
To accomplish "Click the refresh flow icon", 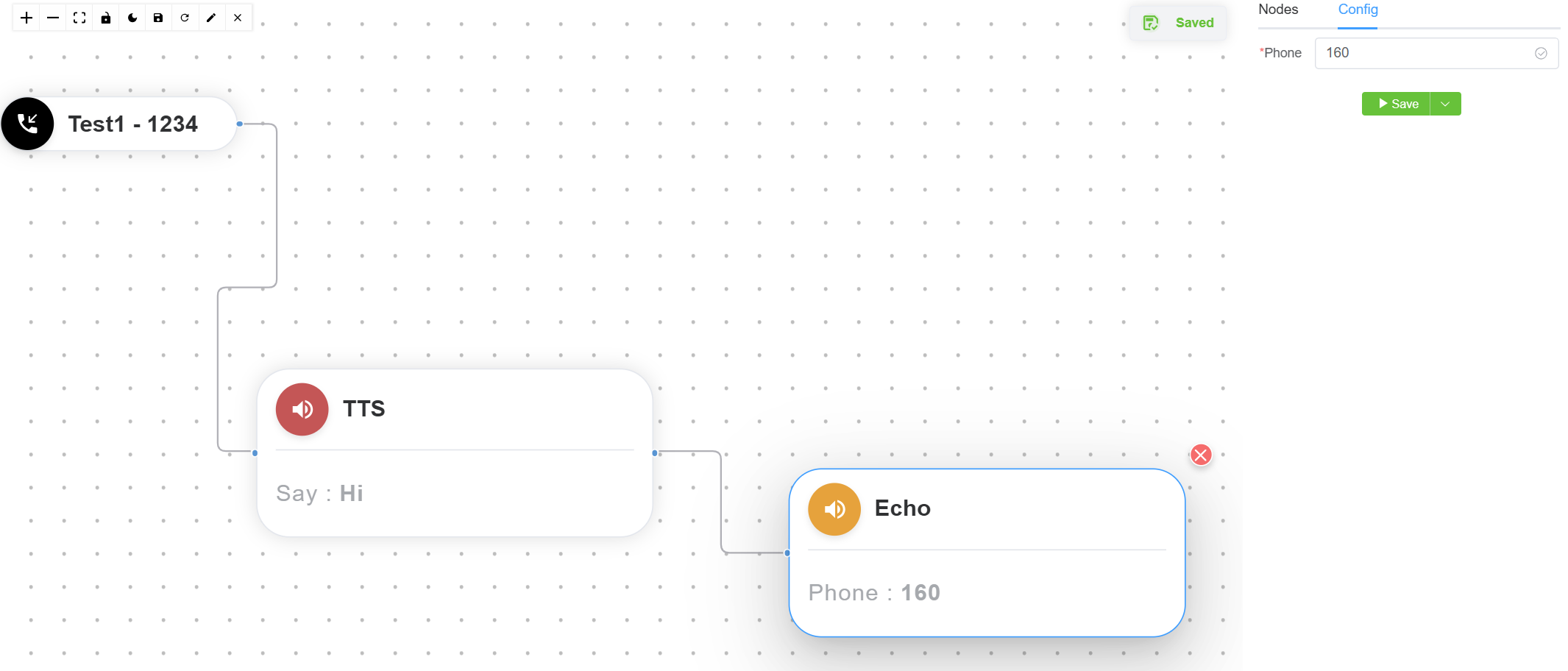I will [x=185, y=18].
